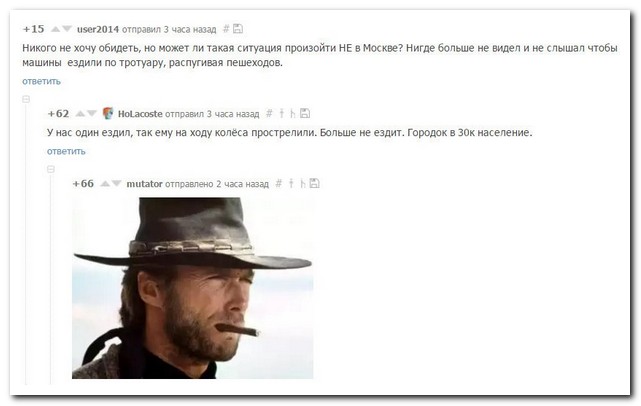Click HoLacoste's avatar image
The width and height of the screenshot is (641, 406).
[108, 113]
